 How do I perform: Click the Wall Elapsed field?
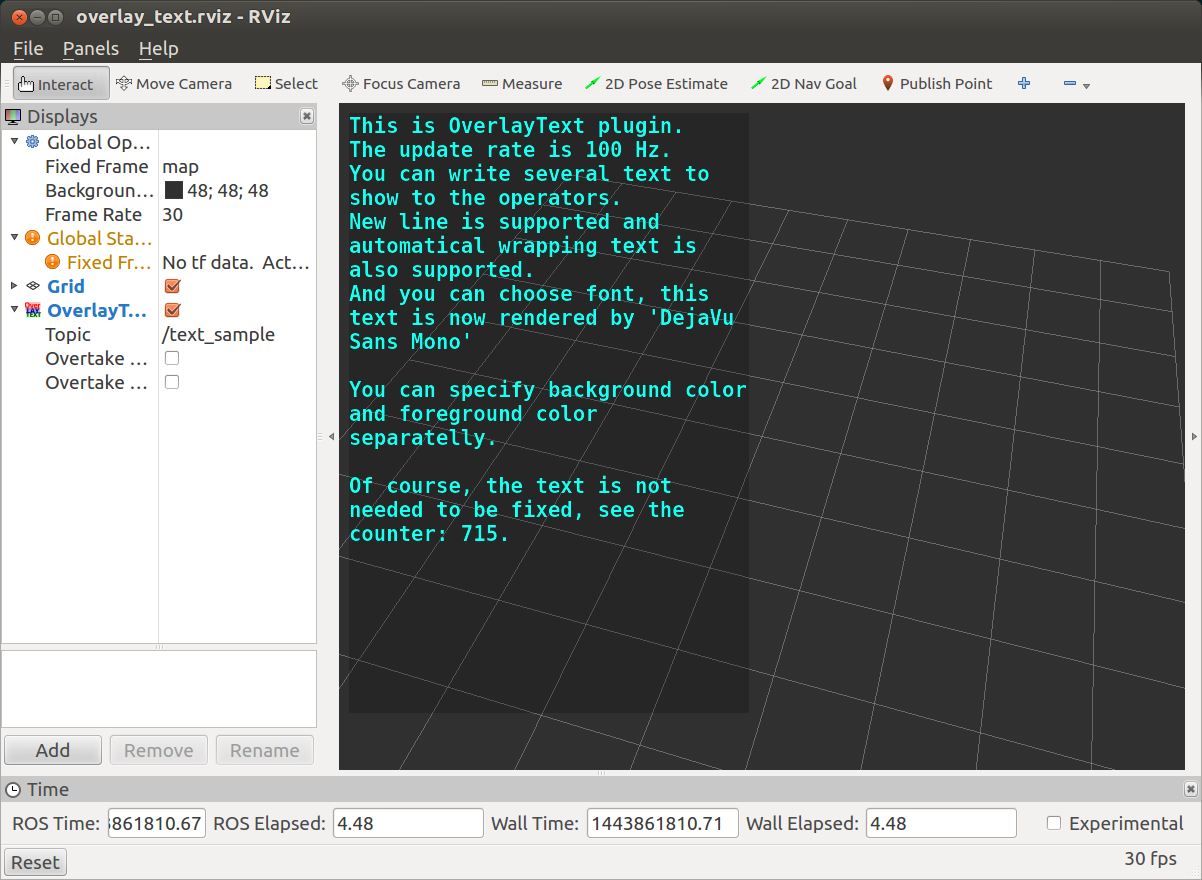(941, 824)
